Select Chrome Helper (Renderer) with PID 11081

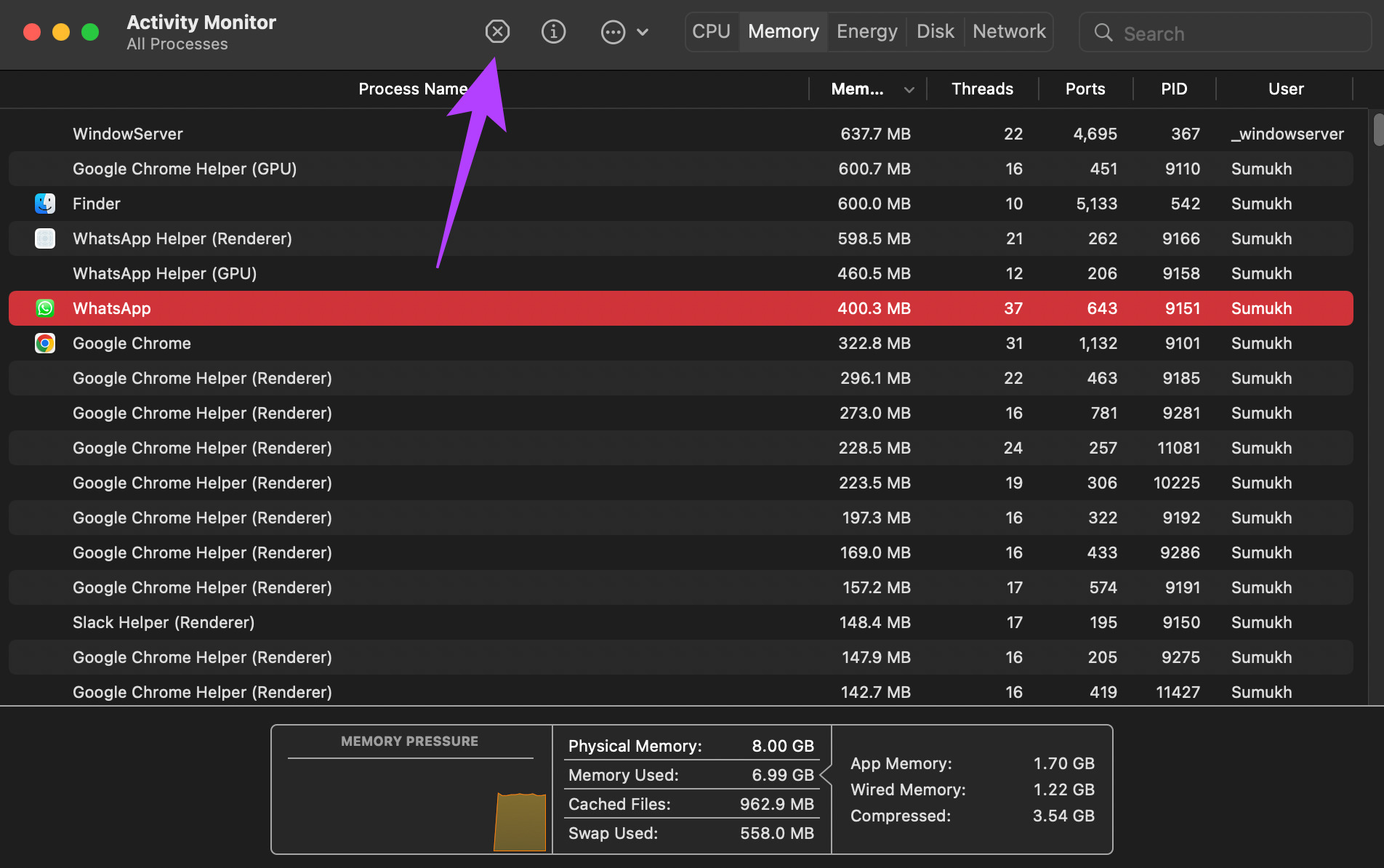click(x=681, y=448)
